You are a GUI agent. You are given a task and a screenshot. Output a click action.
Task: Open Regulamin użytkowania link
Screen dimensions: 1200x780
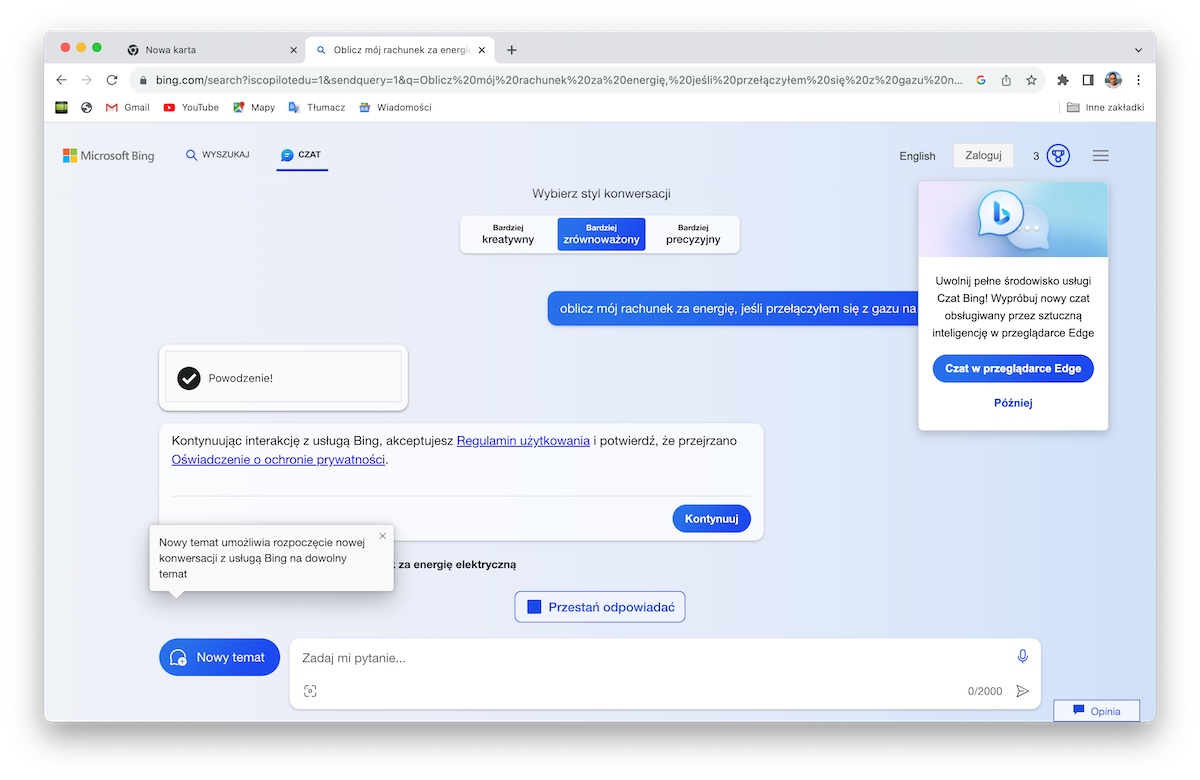(523, 440)
